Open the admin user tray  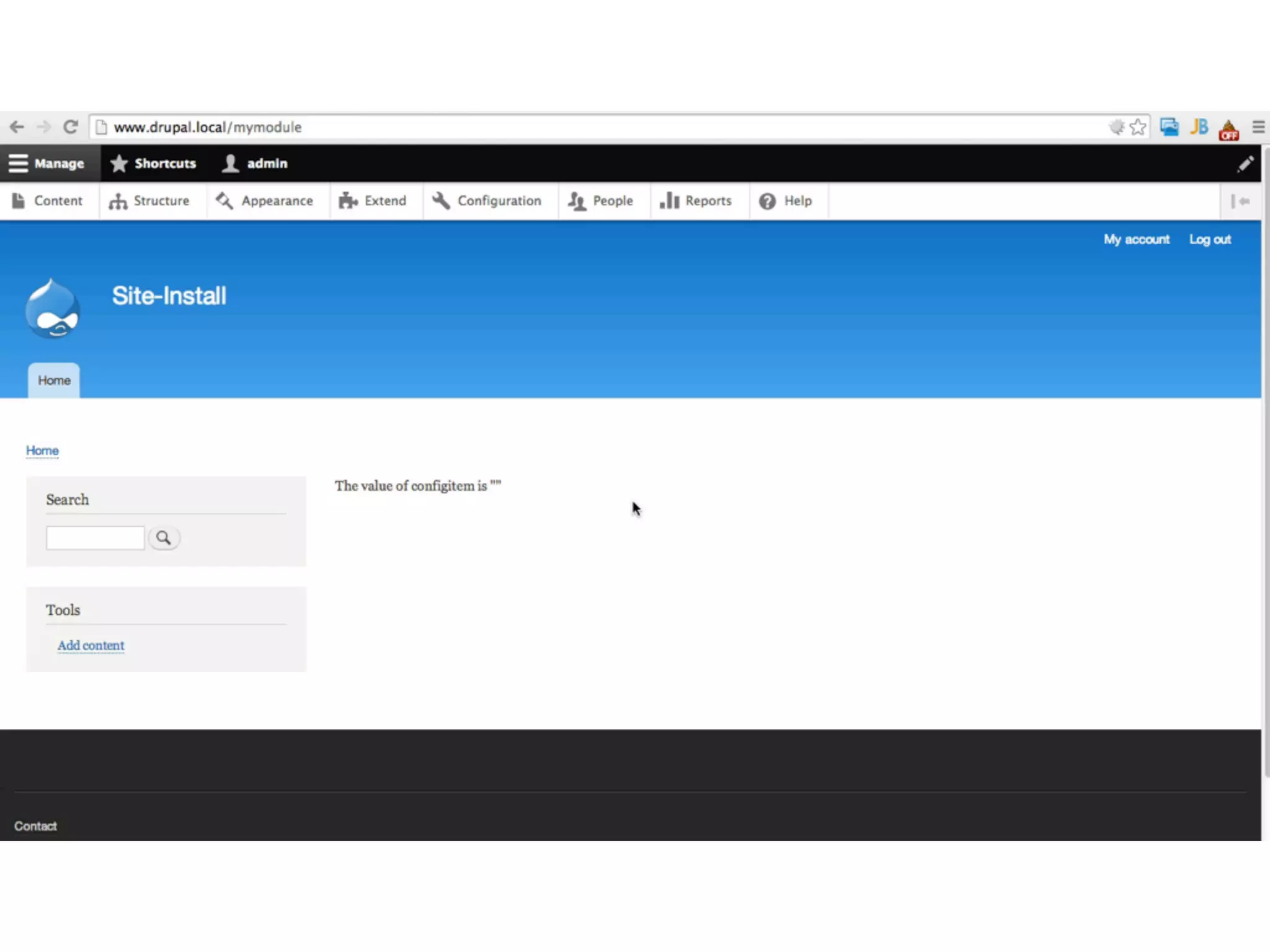255,164
